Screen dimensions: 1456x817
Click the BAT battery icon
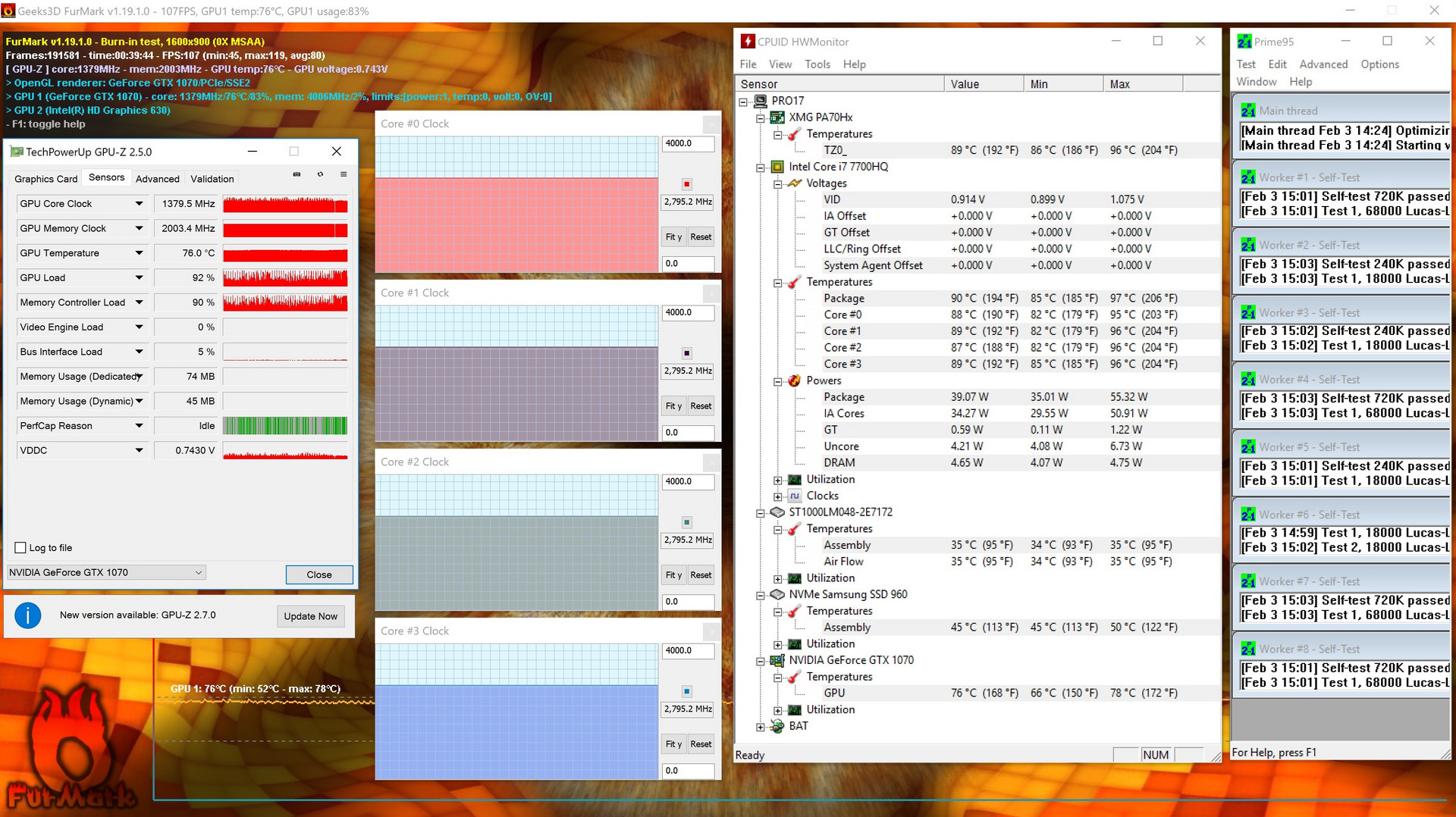(x=777, y=726)
